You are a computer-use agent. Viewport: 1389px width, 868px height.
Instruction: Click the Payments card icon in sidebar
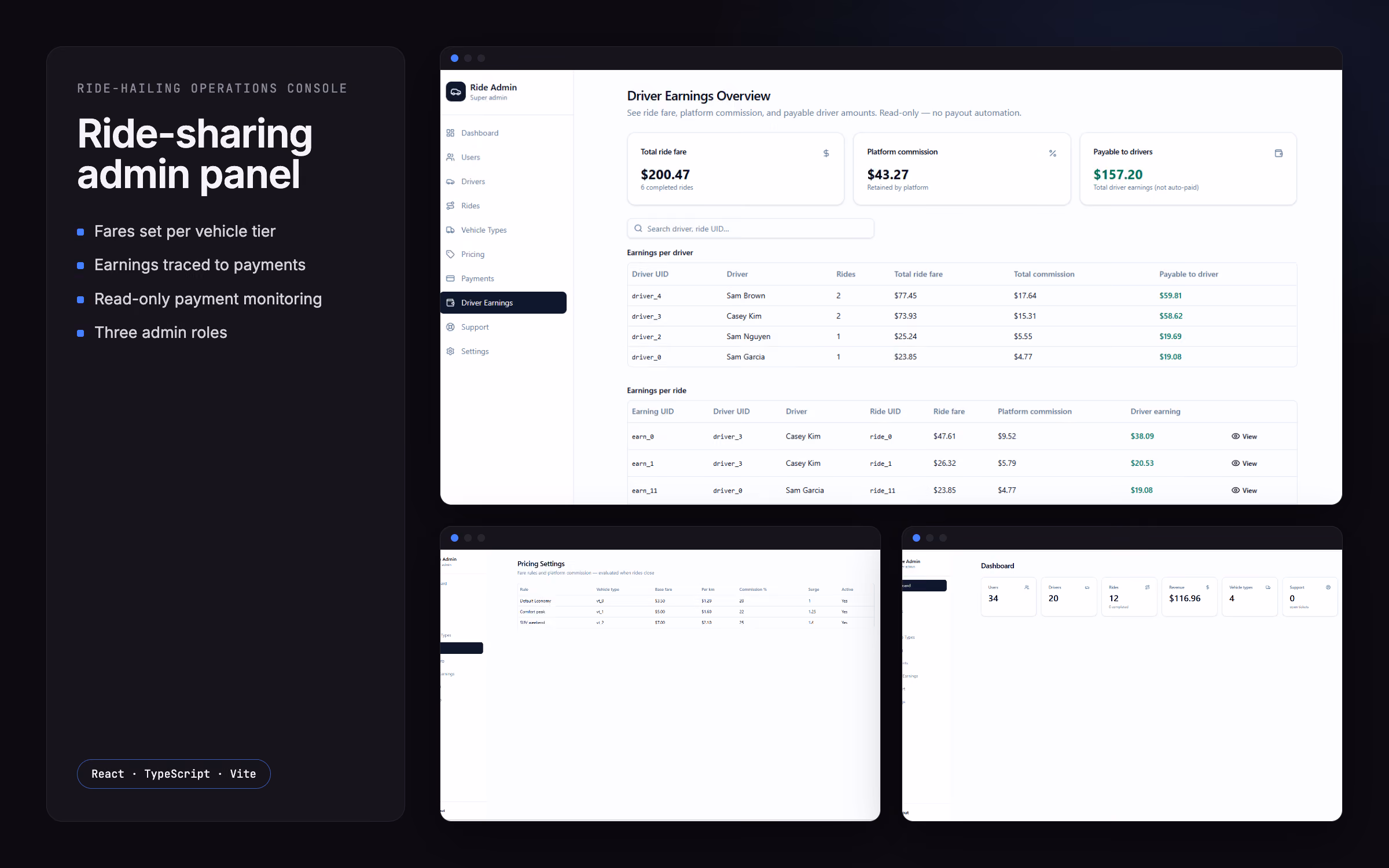tap(450, 279)
